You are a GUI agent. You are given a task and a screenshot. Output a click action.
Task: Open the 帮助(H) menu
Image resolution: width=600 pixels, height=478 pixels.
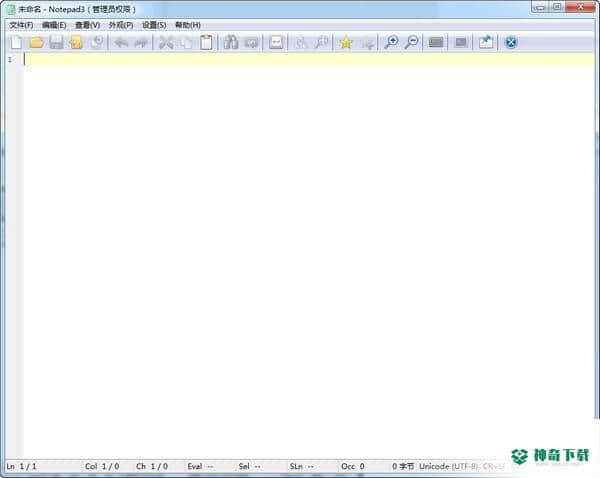(x=188, y=25)
